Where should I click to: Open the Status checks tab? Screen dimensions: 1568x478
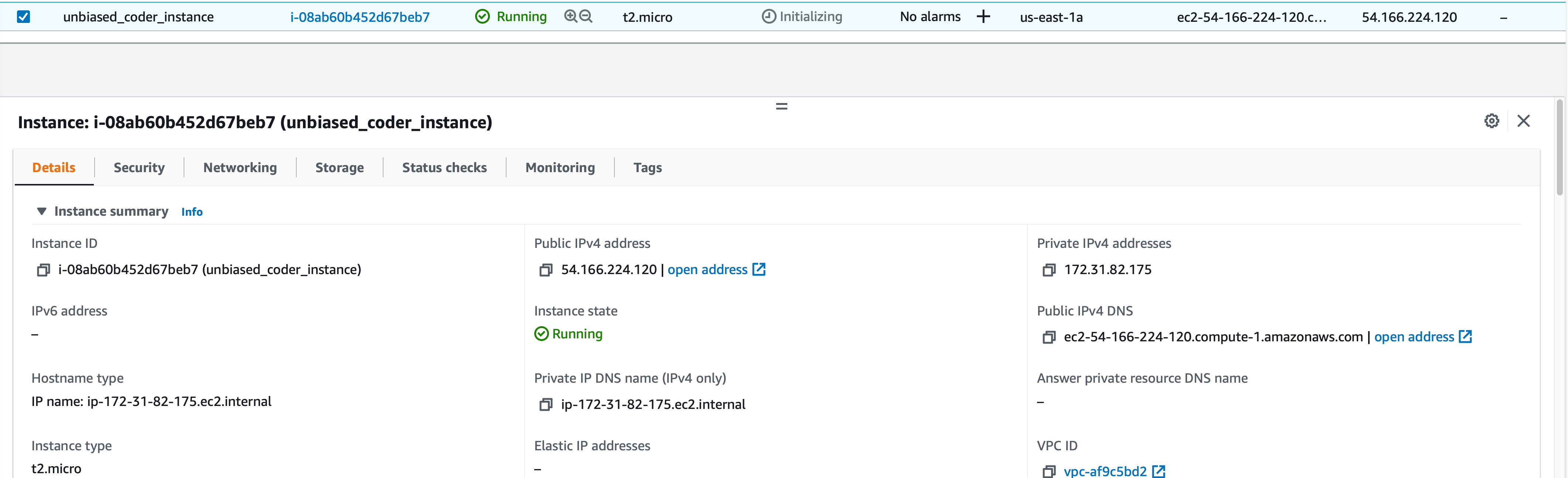pos(444,167)
